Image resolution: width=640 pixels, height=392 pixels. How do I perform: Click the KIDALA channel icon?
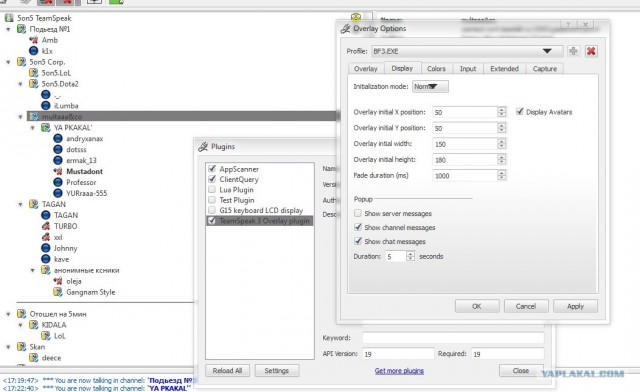pyautogui.click(x=34, y=325)
